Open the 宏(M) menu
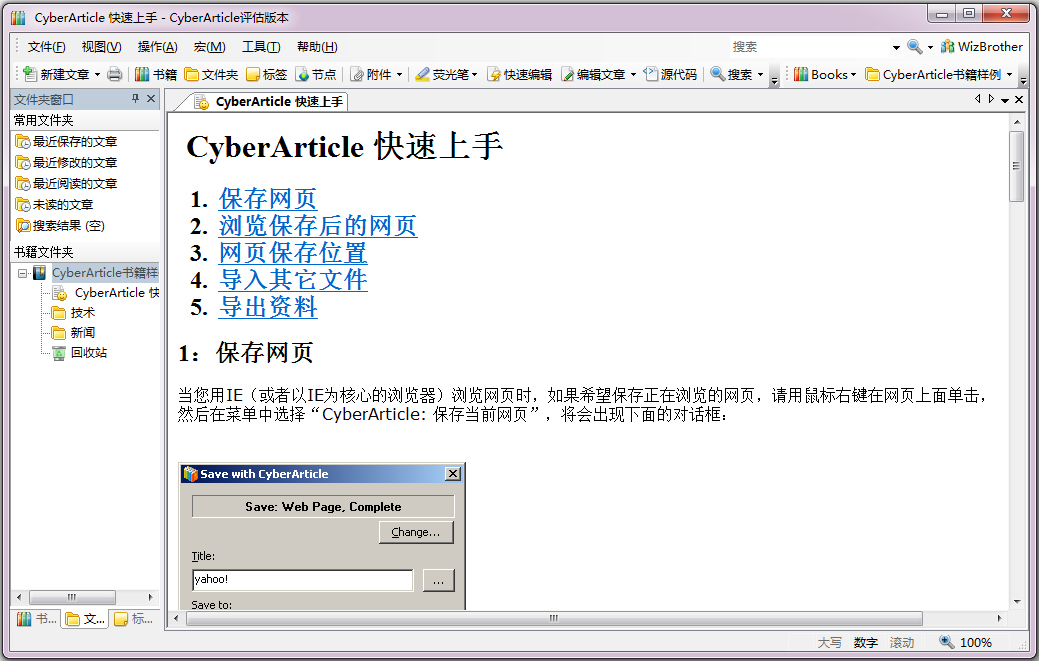The height and width of the screenshot is (661, 1039). (209, 46)
